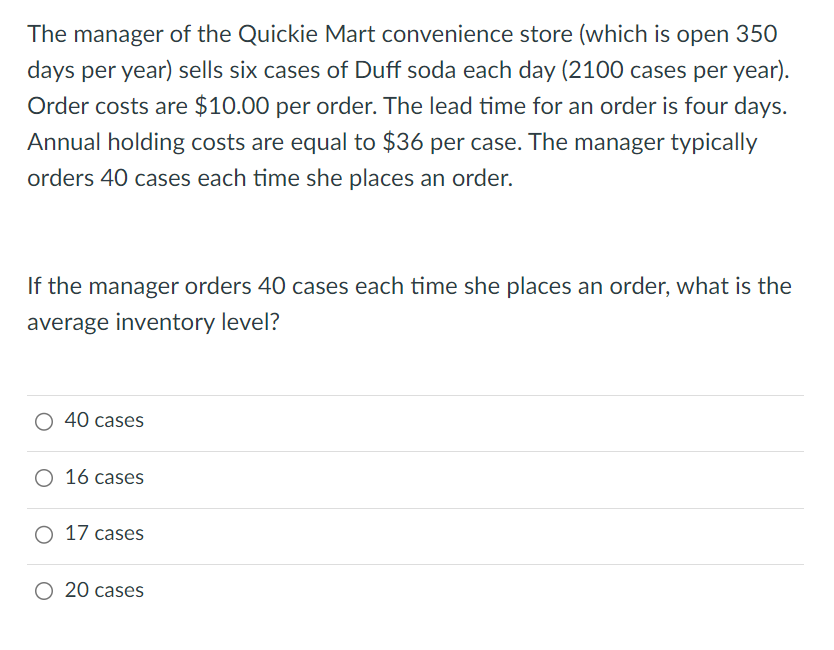Image resolution: width=834 pixels, height=650 pixels.
Task: Pick the 17 cases radio button
Action: point(45,535)
